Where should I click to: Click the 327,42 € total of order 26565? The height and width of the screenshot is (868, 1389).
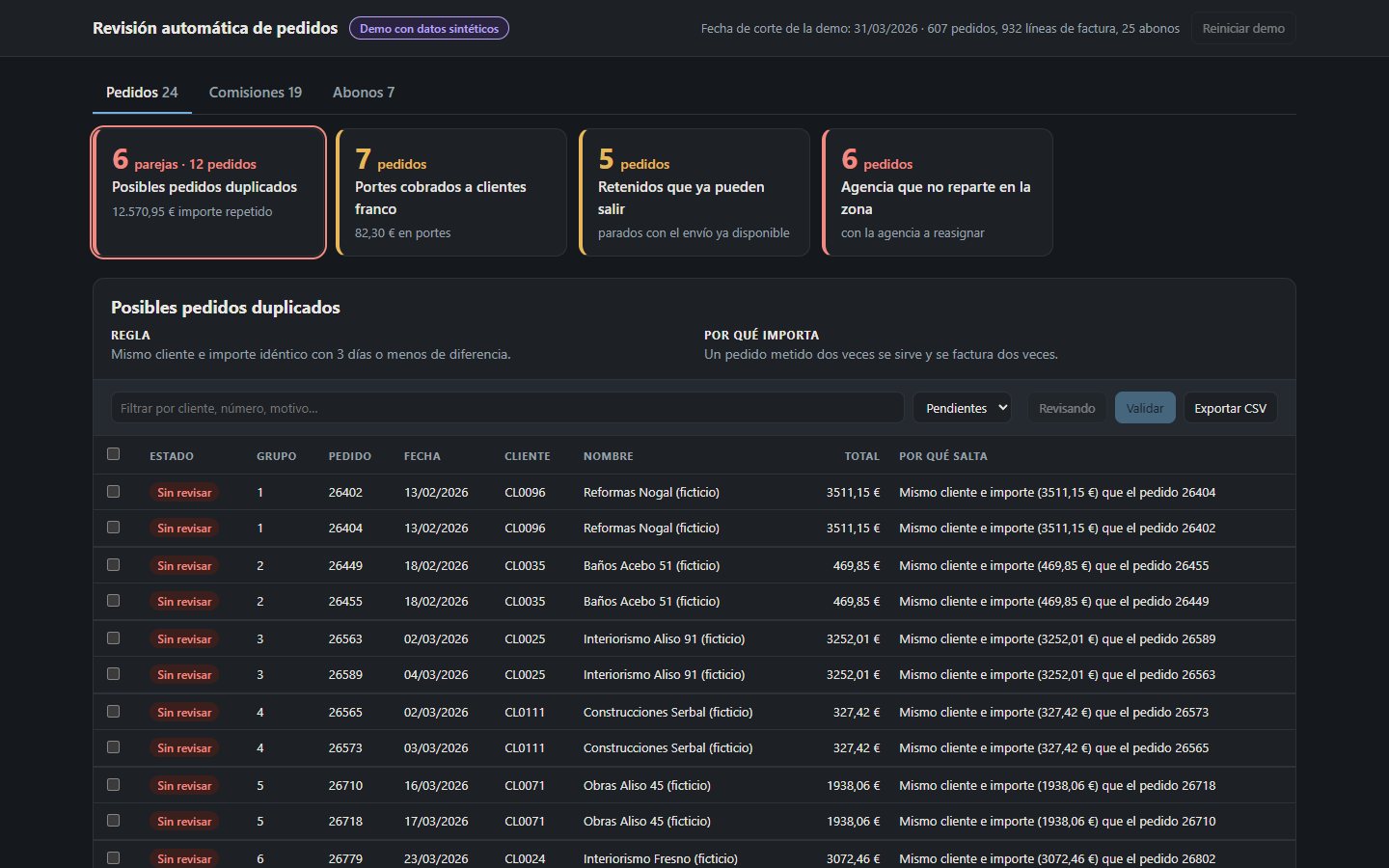coord(857,712)
